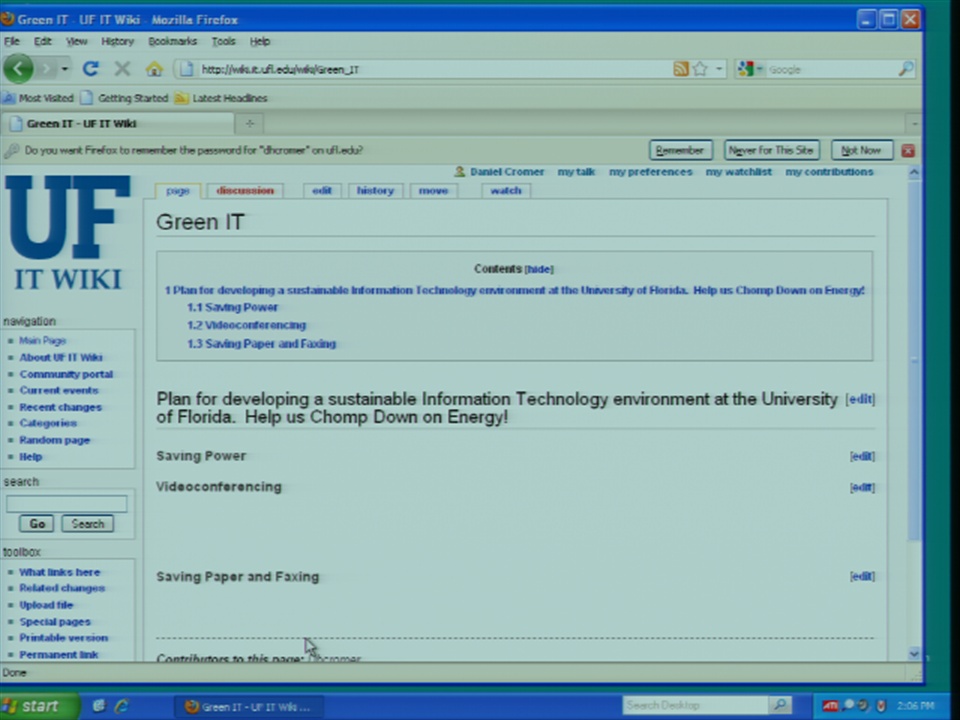Open the Bookmarks menu
The width and height of the screenshot is (960, 720).
(173, 41)
